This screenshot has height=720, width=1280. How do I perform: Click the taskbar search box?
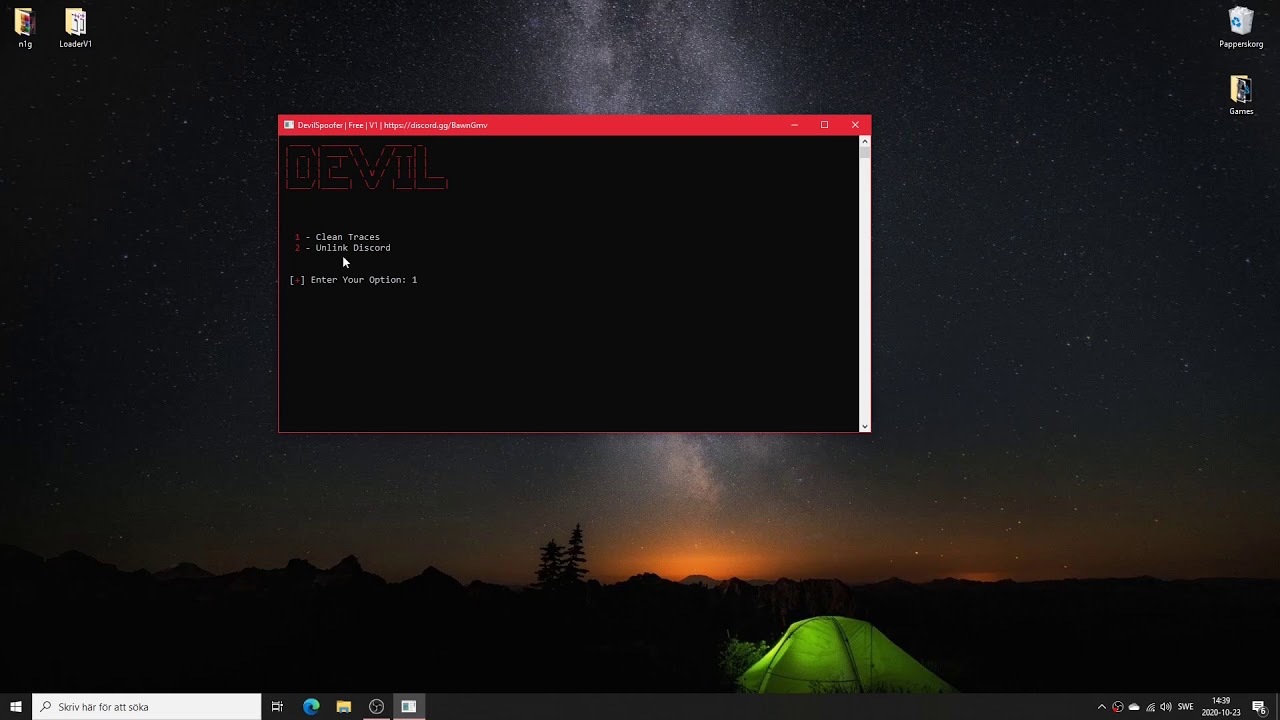point(147,706)
